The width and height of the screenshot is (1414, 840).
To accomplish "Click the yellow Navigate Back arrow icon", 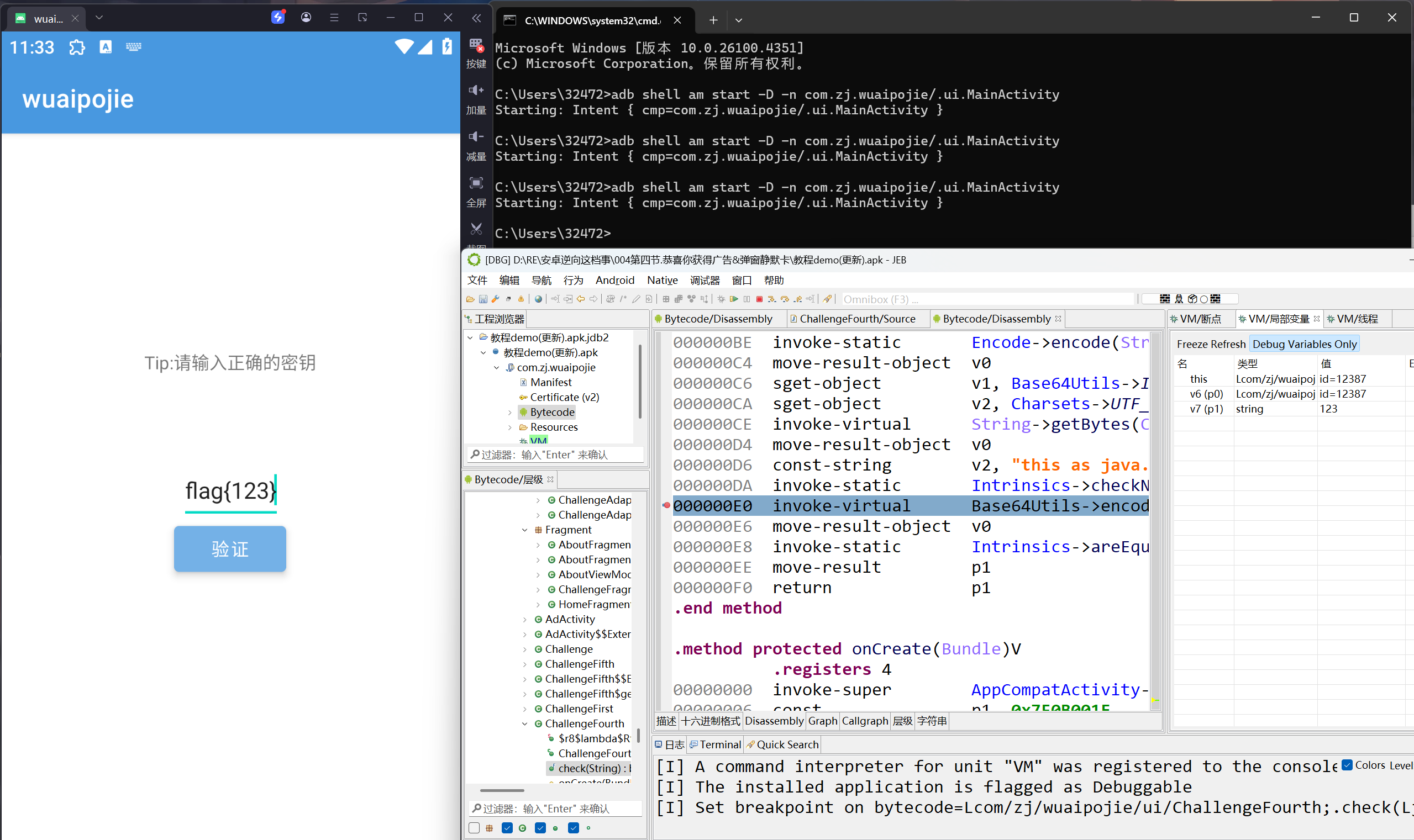I will click(580, 299).
